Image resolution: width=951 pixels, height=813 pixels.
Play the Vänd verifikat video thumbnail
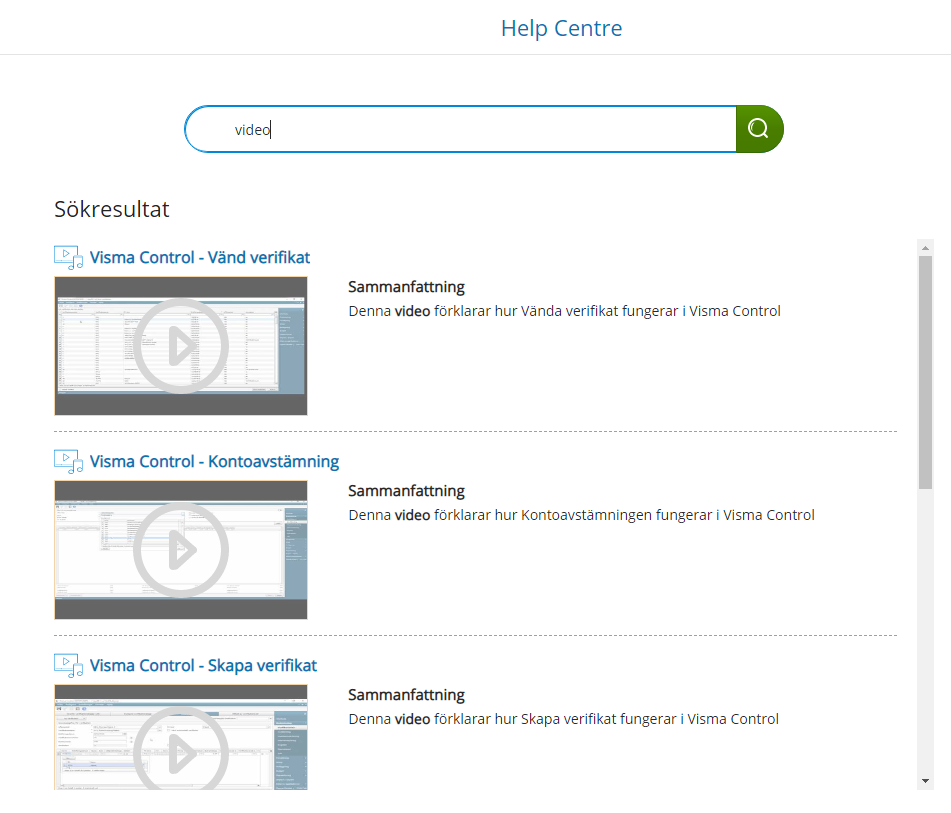coord(181,346)
